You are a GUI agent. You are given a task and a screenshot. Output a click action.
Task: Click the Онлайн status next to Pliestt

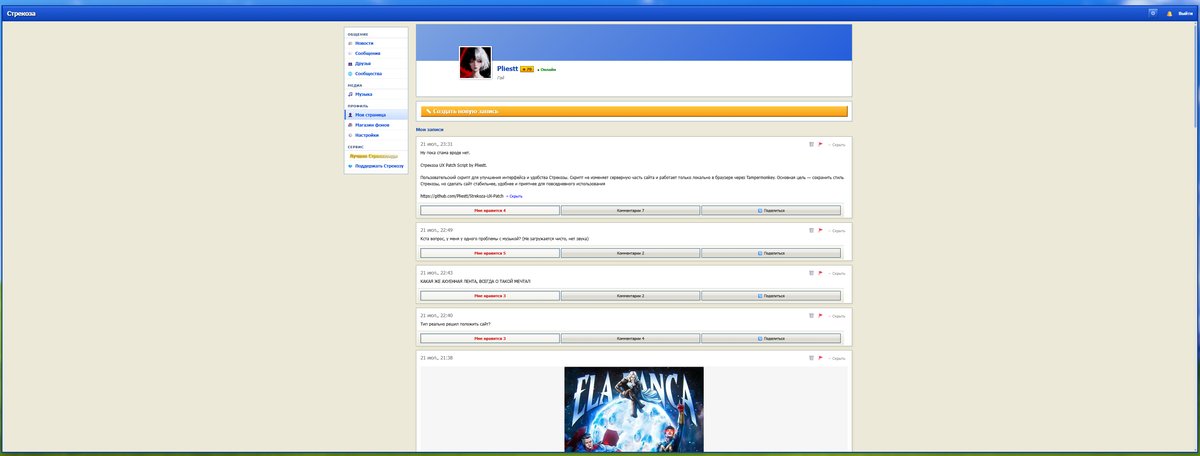(547, 70)
